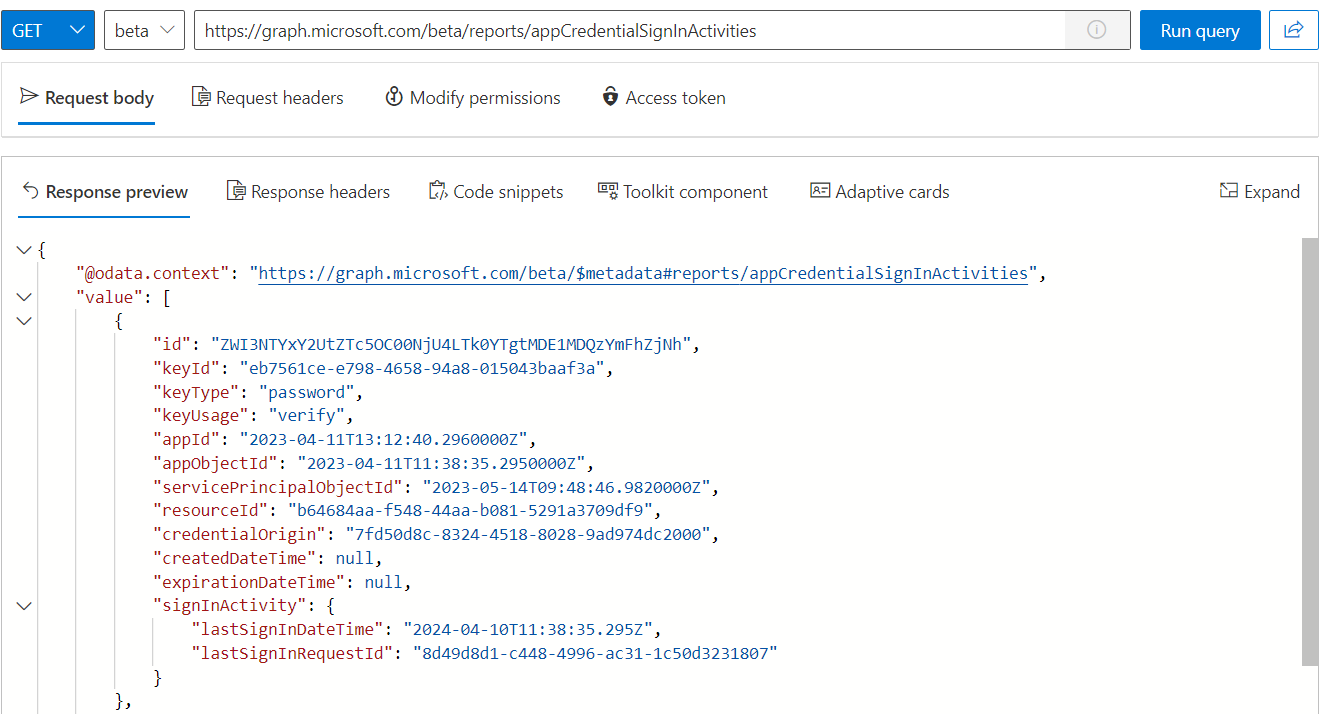Click the "createdDateTime" key
The image size is (1331, 714).
233,559
